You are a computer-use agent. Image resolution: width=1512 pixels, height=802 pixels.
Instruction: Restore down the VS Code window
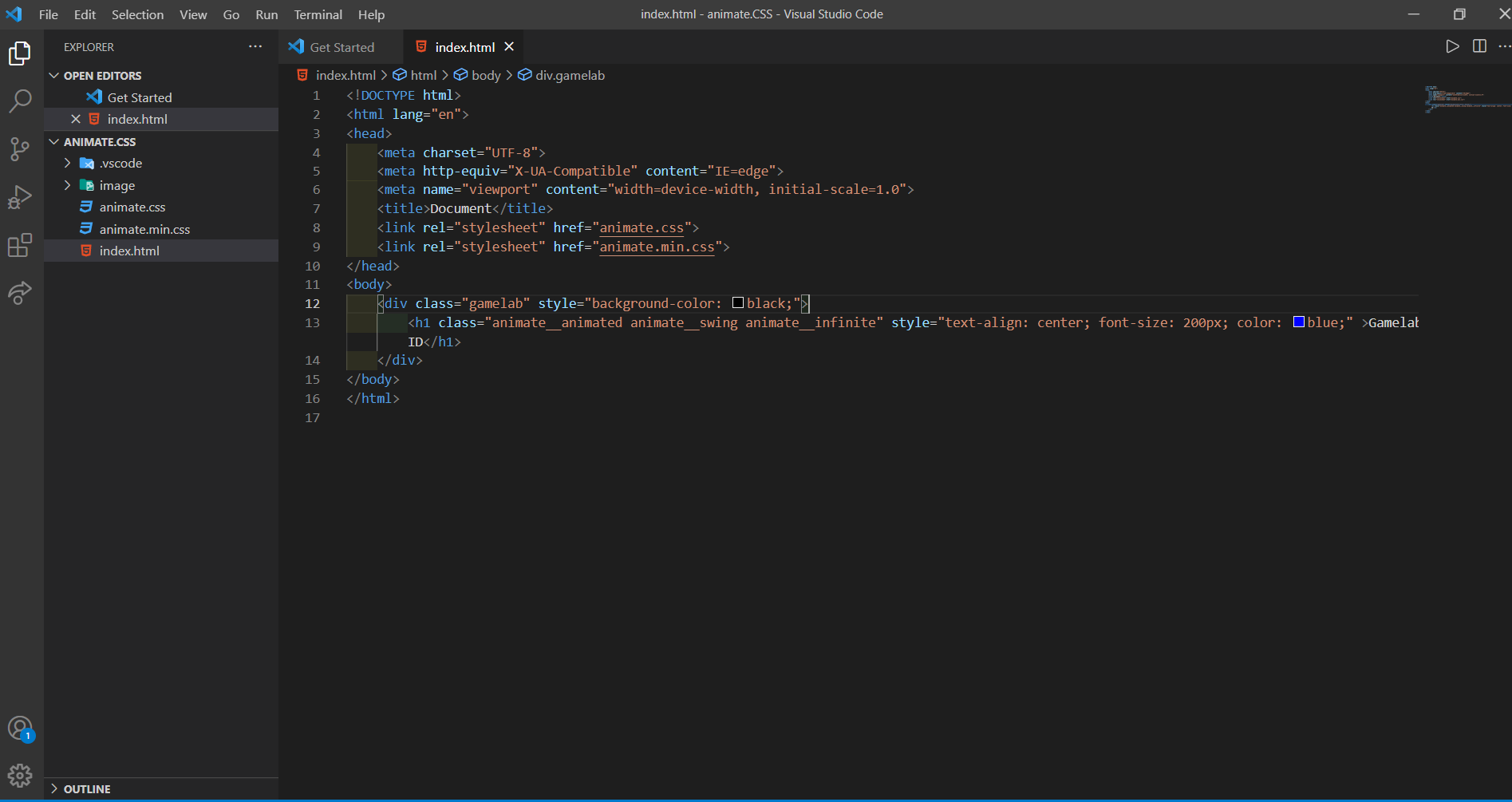(x=1459, y=14)
